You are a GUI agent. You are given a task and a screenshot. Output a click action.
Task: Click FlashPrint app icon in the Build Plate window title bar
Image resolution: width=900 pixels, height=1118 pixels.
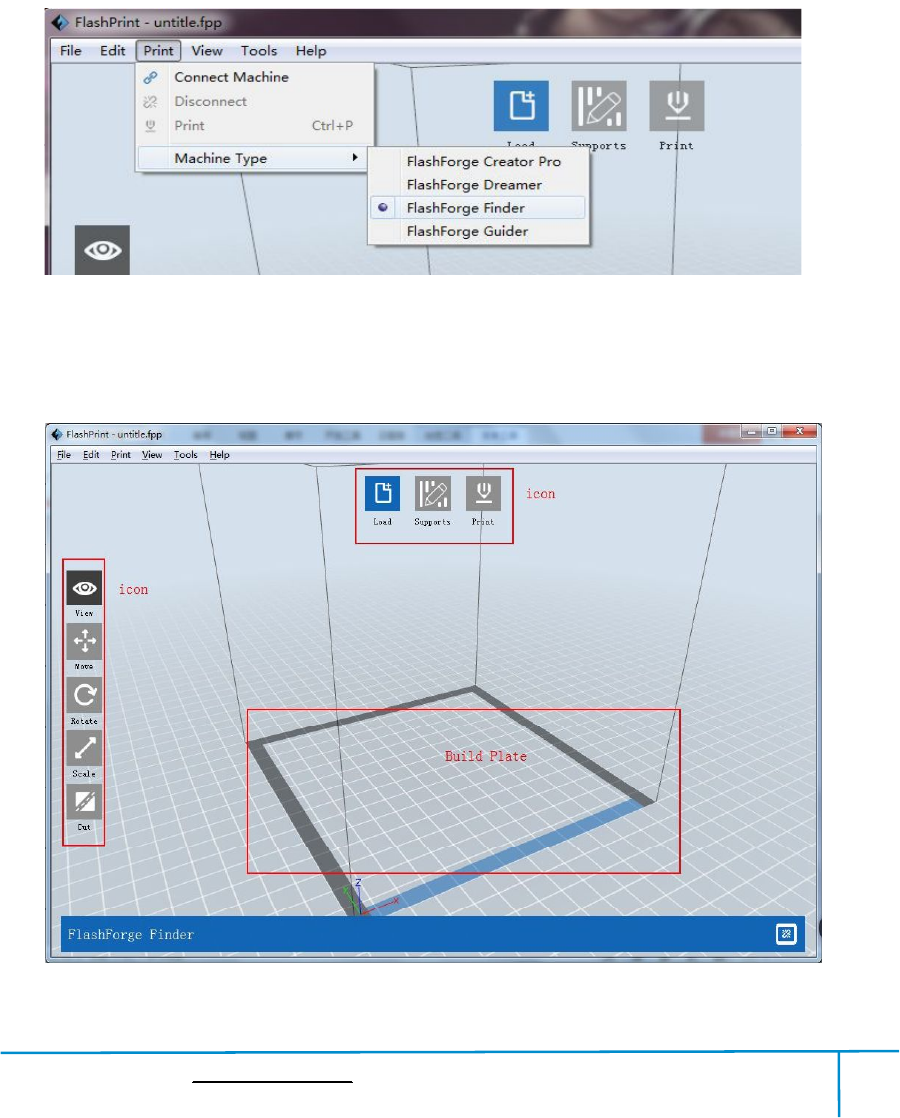click(x=57, y=434)
